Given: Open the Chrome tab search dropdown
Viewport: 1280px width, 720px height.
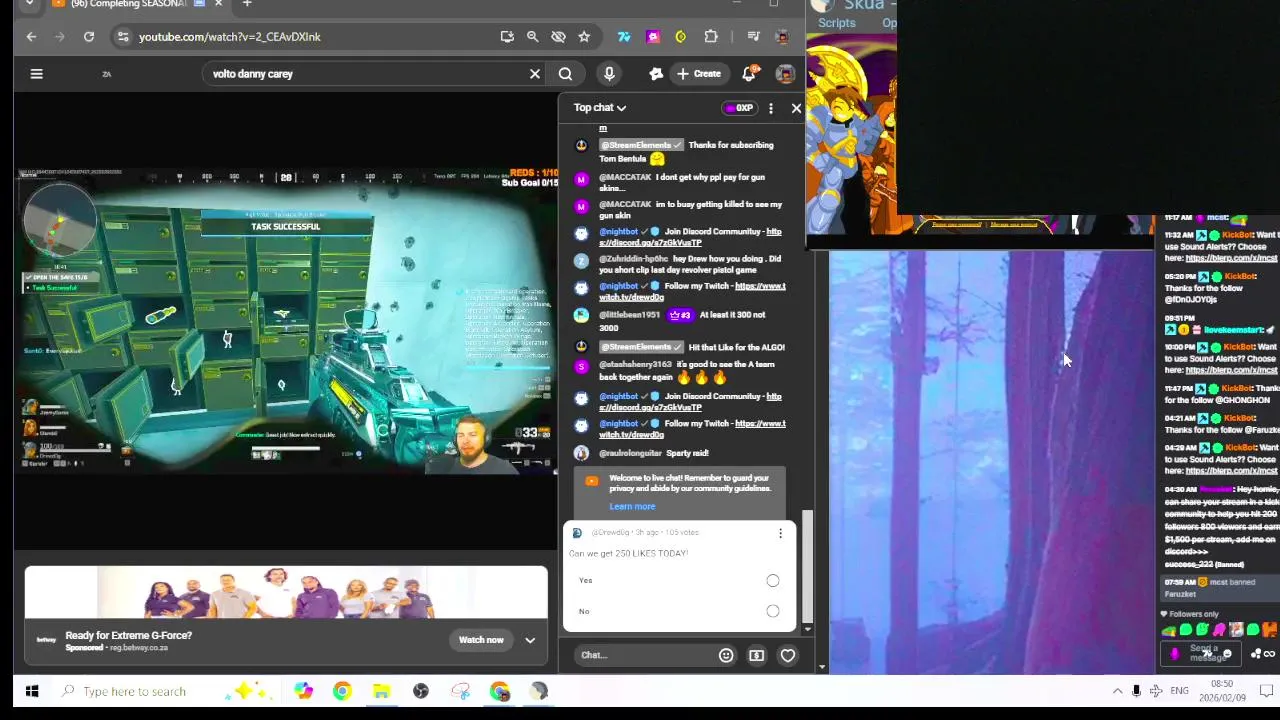Looking at the screenshot, I should tap(29, 4).
